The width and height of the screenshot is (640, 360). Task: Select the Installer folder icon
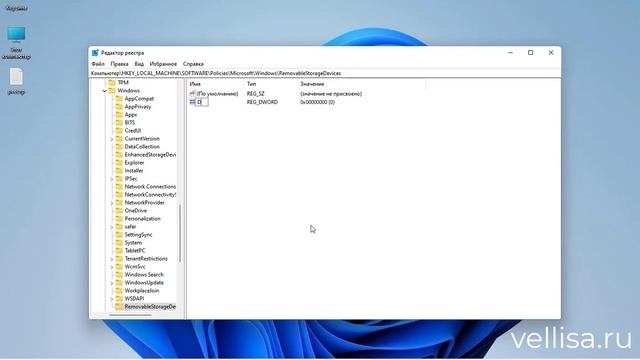click(119, 171)
